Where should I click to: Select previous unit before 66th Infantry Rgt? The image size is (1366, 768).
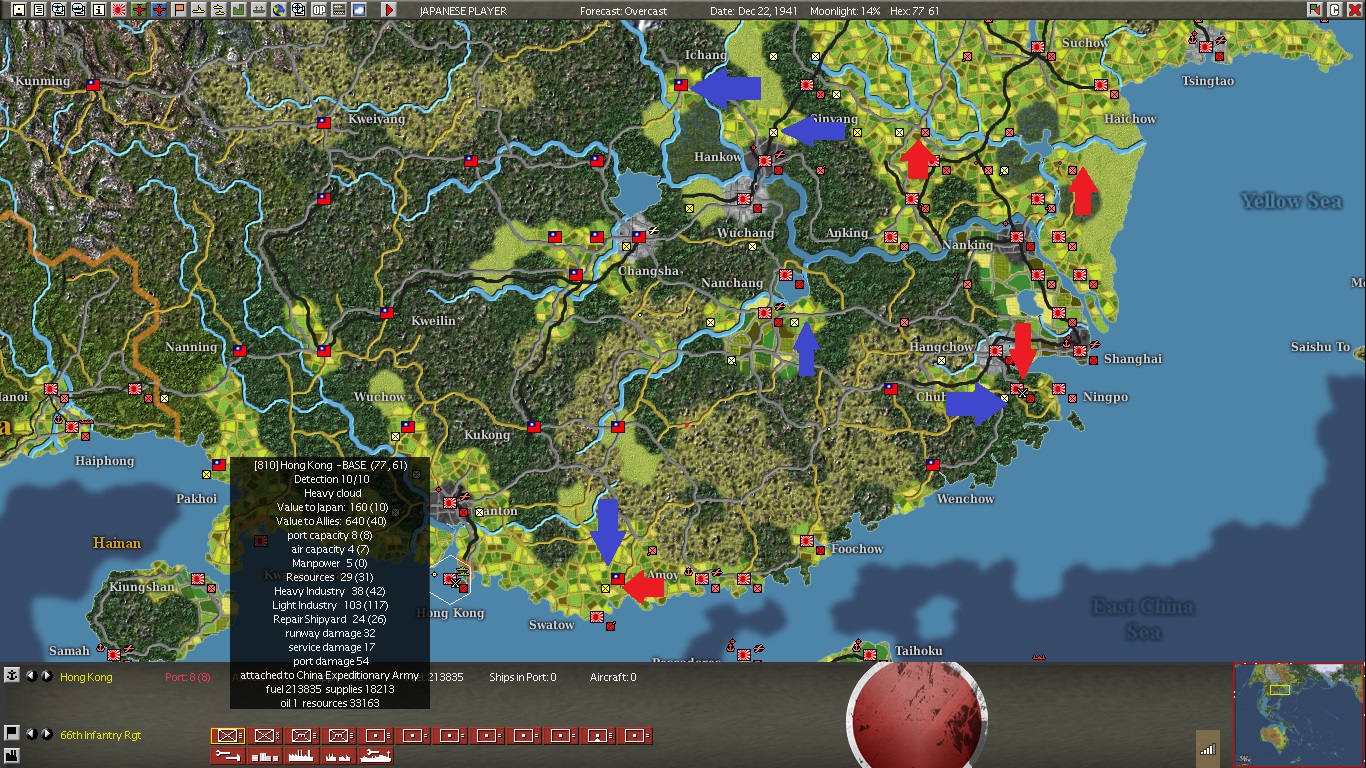[30, 734]
